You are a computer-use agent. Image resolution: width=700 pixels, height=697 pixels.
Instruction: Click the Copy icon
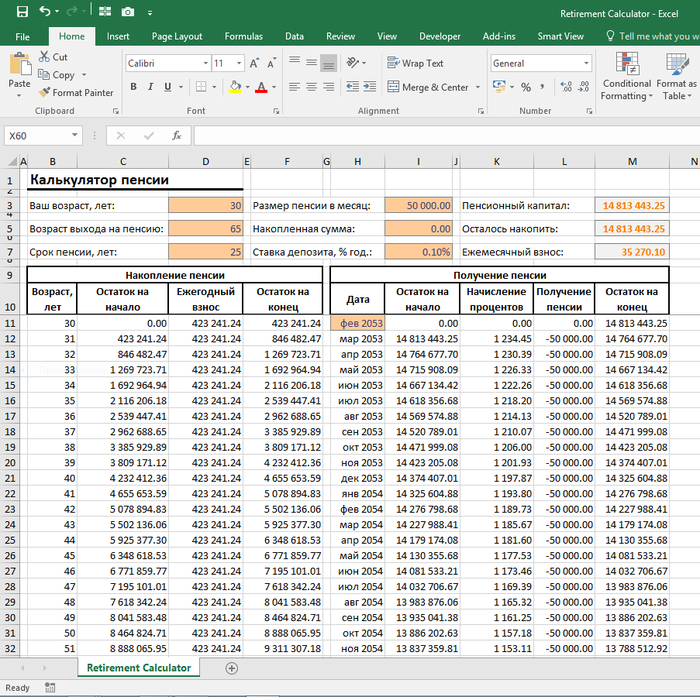pyautogui.click(x=44, y=75)
